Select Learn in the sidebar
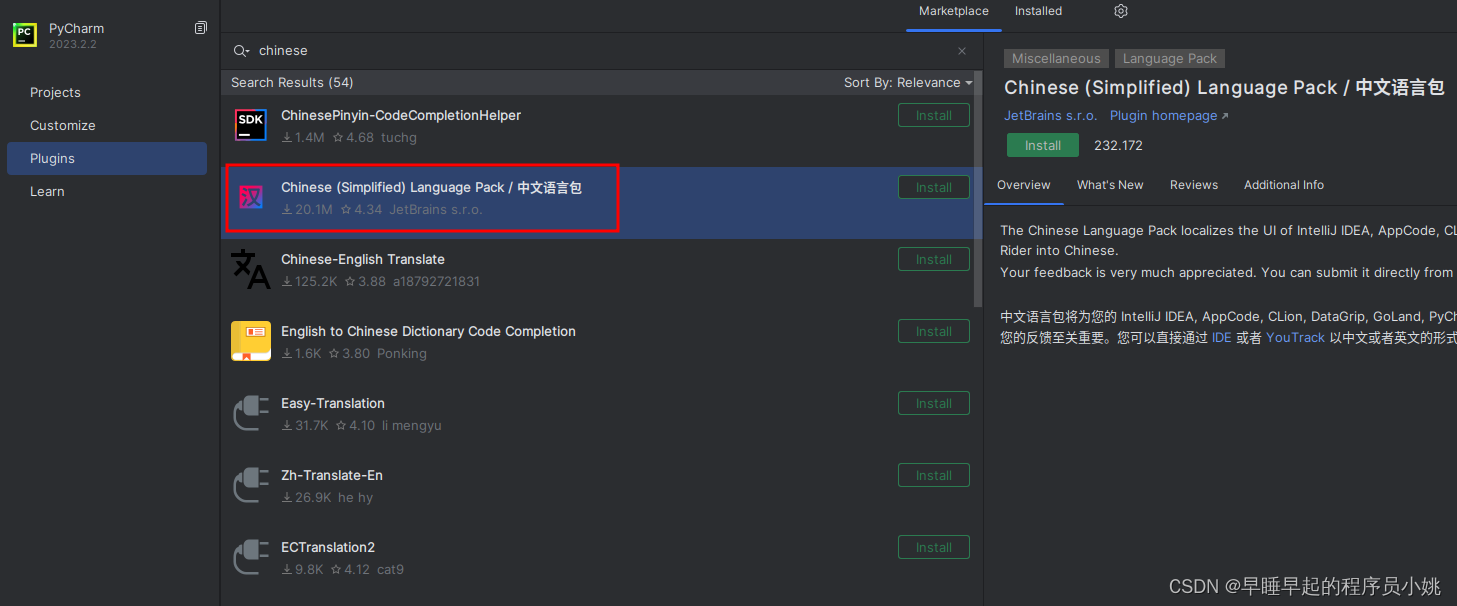The height and width of the screenshot is (606, 1457). tap(107, 191)
